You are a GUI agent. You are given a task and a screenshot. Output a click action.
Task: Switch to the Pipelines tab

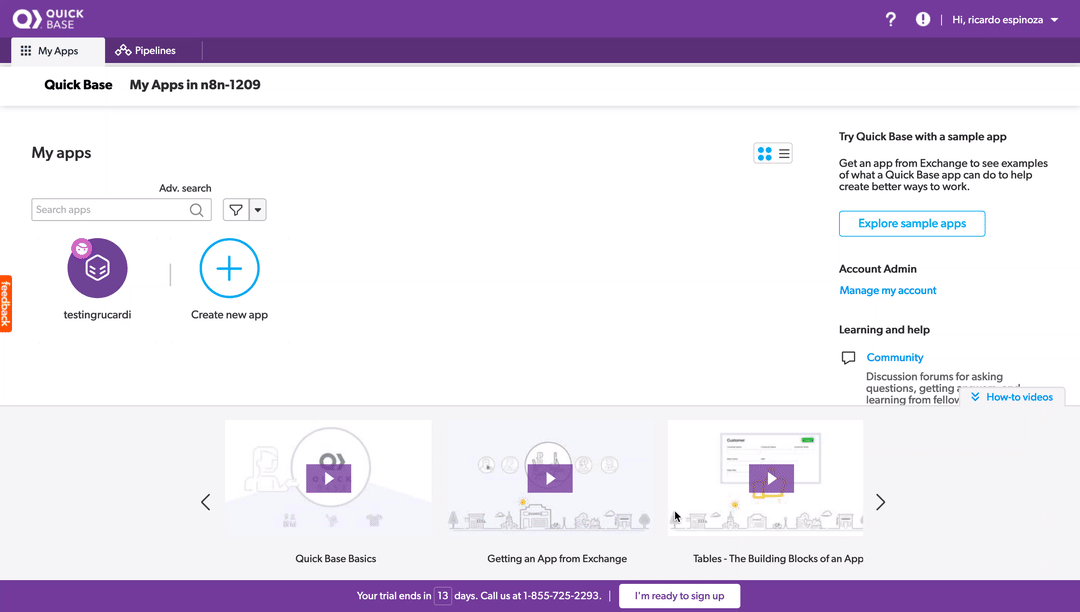[146, 51]
